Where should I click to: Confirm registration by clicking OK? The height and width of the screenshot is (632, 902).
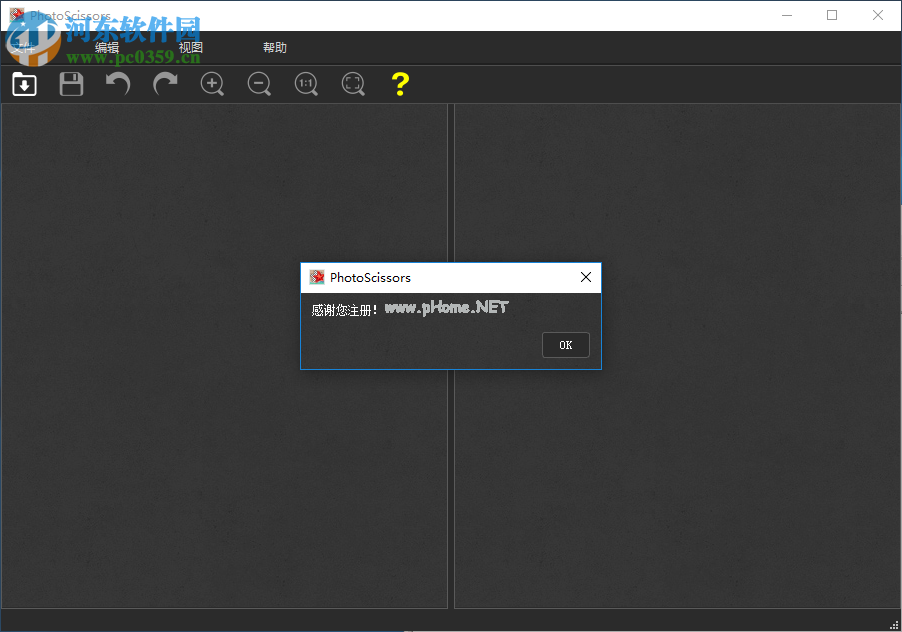click(x=565, y=344)
